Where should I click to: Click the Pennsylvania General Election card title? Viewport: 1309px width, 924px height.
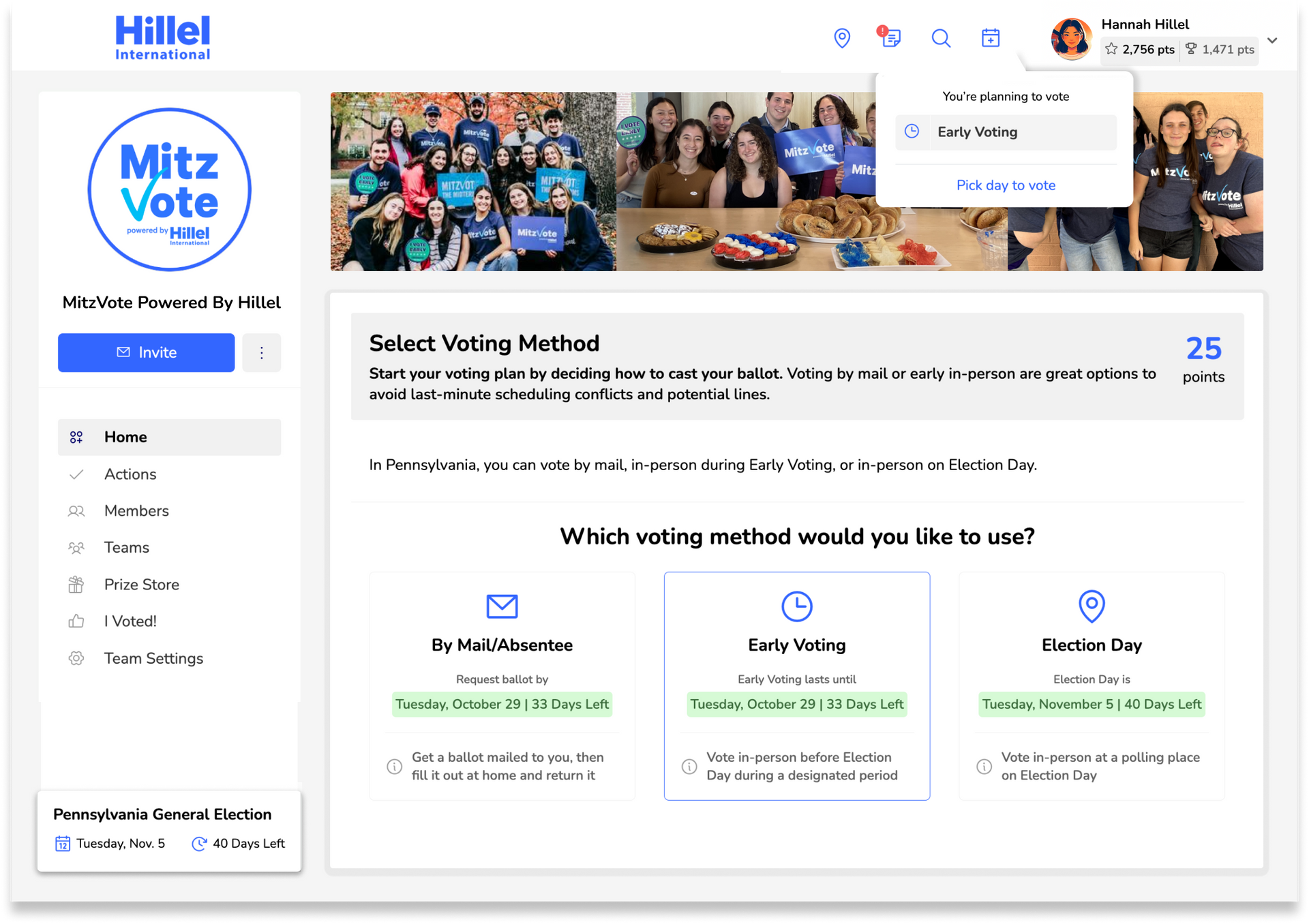[x=162, y=814]
